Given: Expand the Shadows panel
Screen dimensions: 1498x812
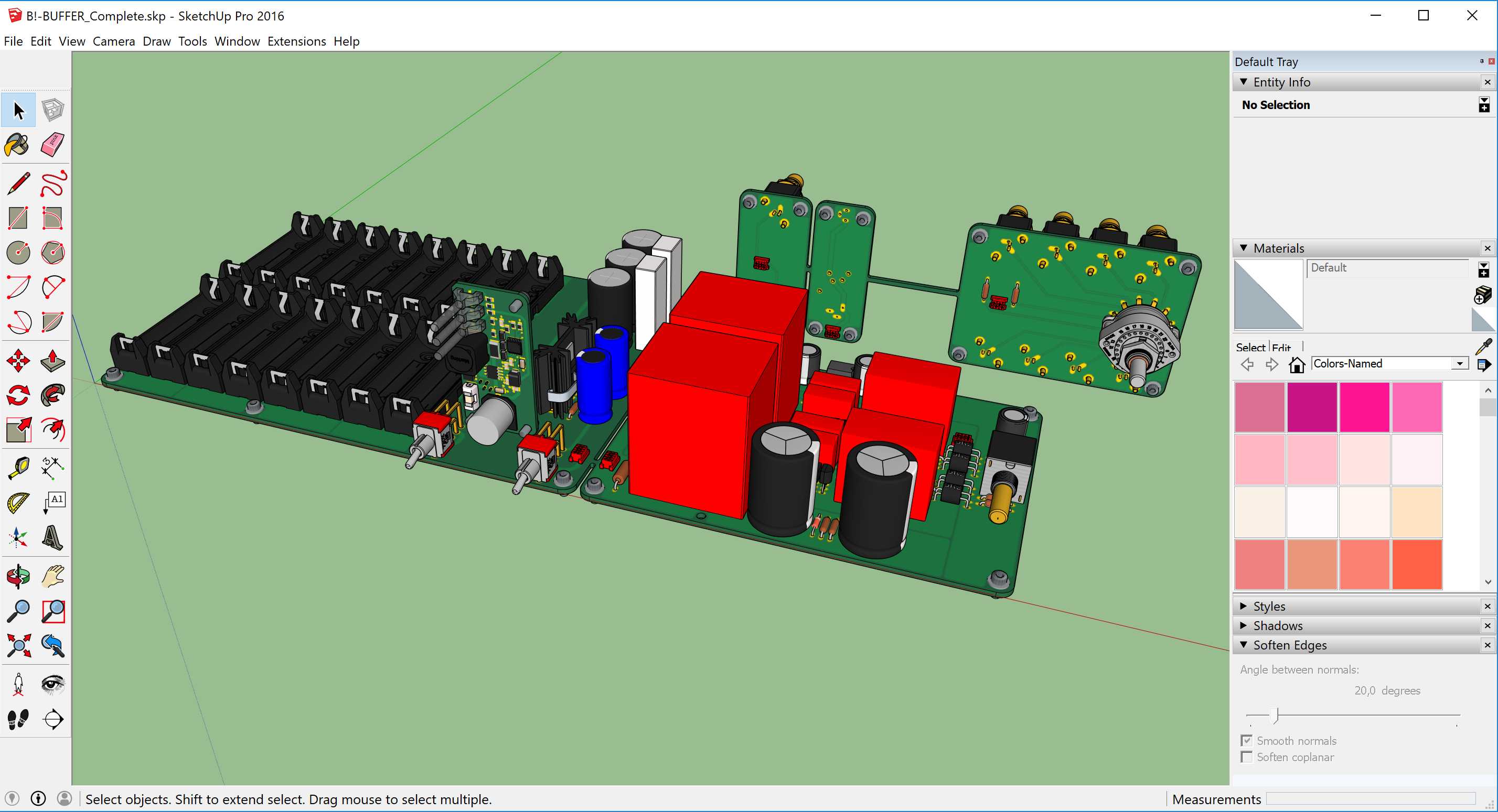Looking at the screenshot, I should point(1243,625).
